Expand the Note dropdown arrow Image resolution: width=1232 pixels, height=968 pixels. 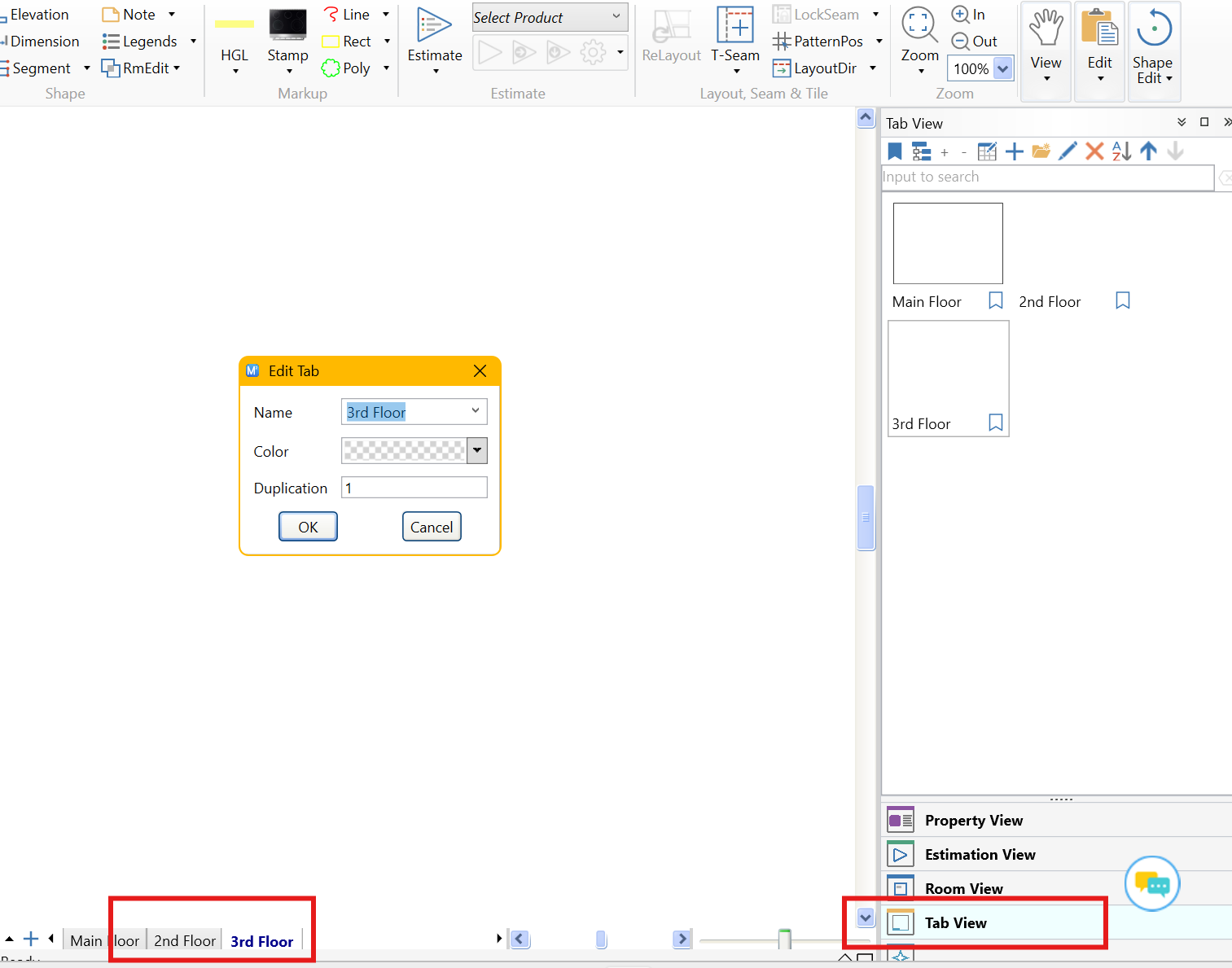click(x=172, y=15)
